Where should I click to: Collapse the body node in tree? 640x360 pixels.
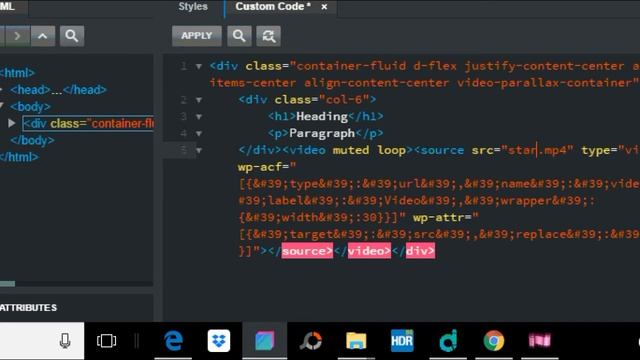coord(2,106)
